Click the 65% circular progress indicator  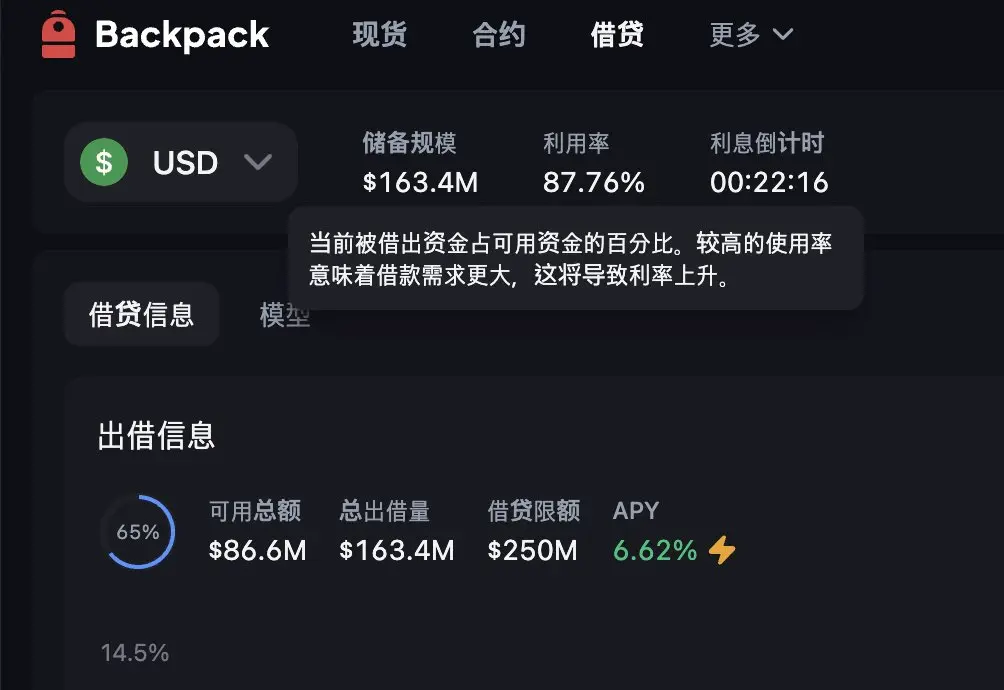138,531
